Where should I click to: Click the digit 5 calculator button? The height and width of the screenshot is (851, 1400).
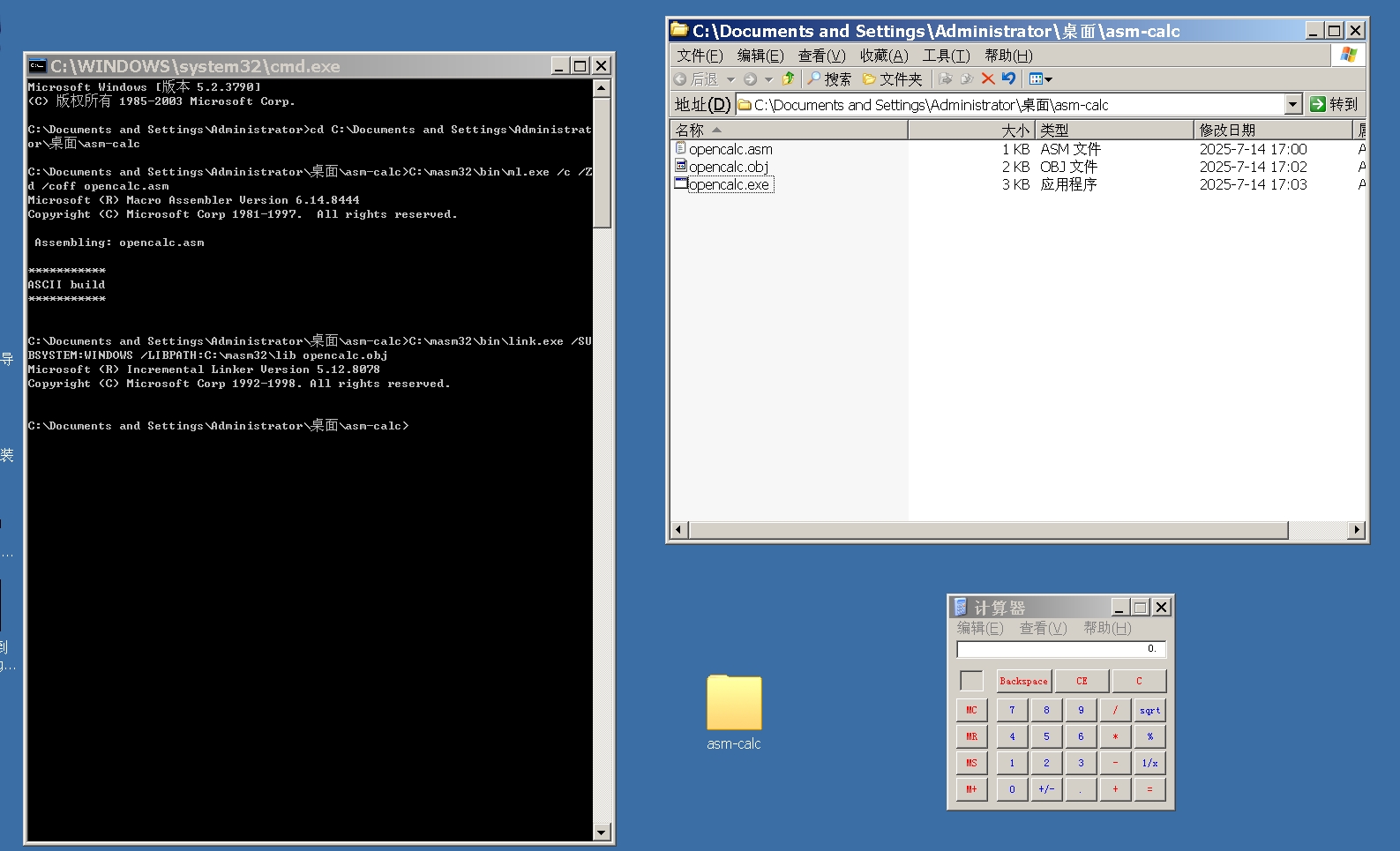click(1046, 736)
